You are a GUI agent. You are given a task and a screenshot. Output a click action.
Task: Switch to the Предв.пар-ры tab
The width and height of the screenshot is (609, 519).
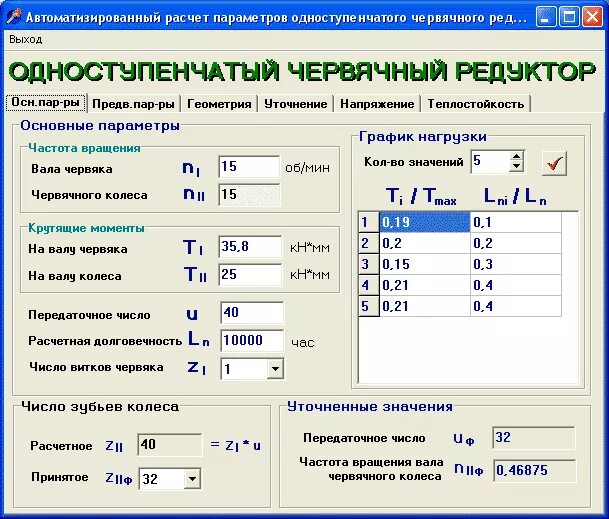(133, 104)
